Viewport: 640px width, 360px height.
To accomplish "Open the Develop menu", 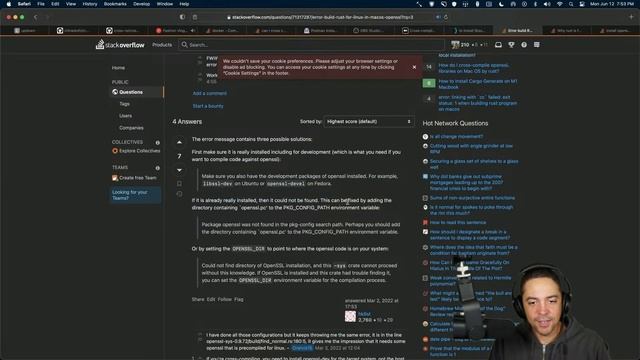I will tap(142, 4).
